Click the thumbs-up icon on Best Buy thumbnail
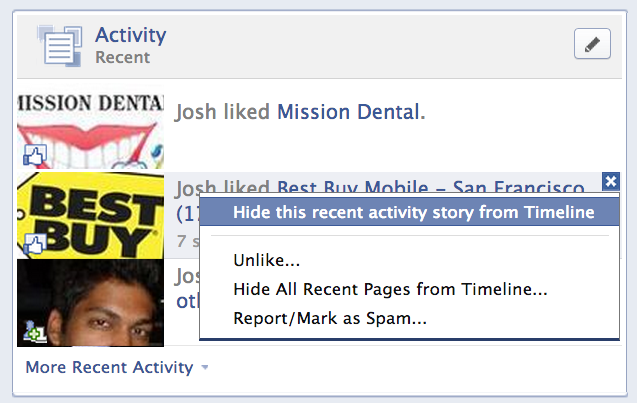 [x=34, y=245]
